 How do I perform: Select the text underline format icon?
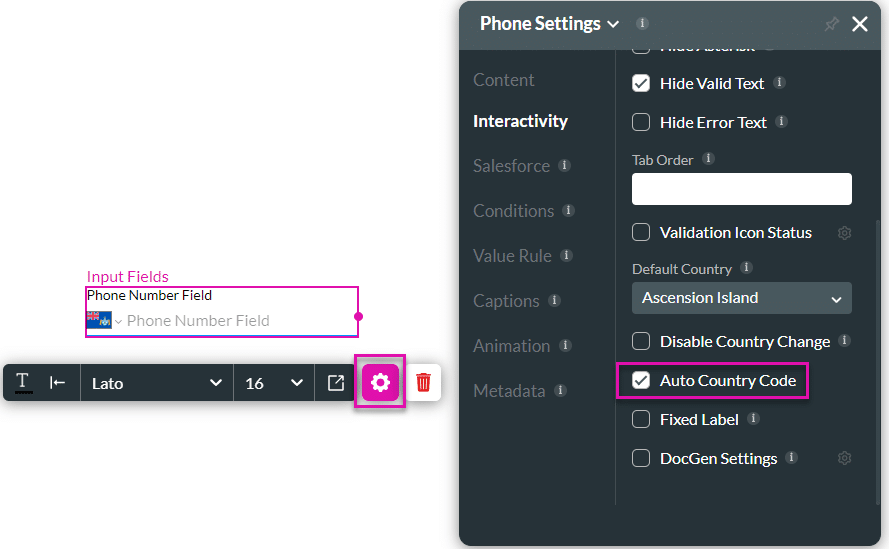click(x=23, y=383)
